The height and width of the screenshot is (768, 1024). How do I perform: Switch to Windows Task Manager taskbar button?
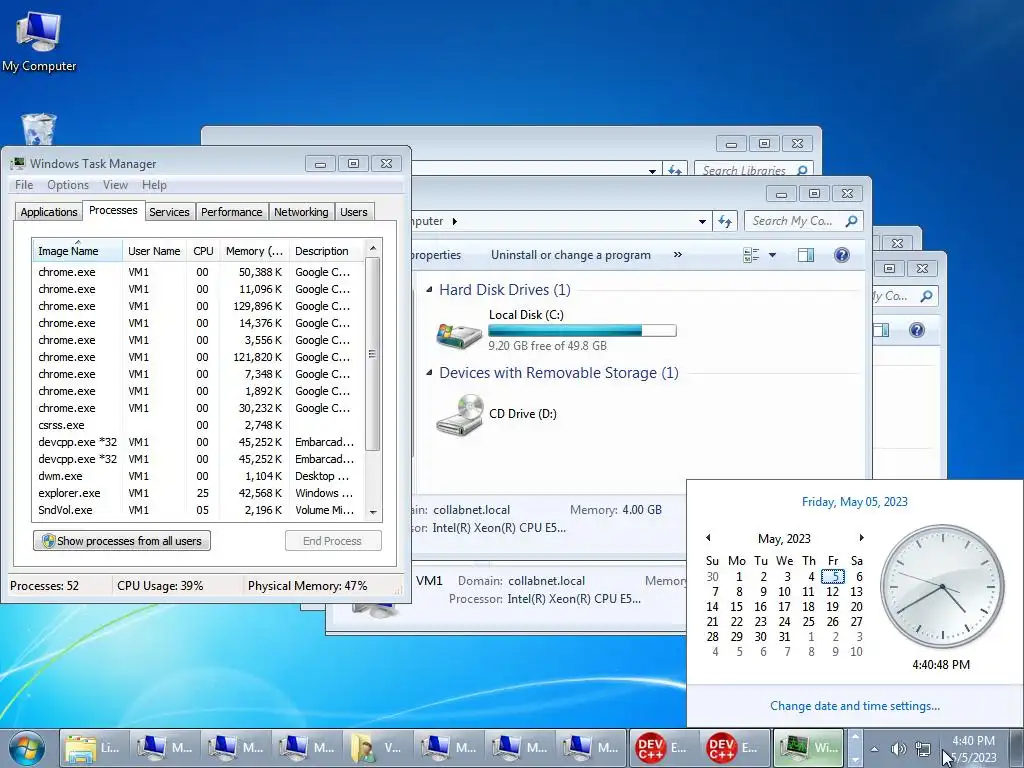point(808,748)
